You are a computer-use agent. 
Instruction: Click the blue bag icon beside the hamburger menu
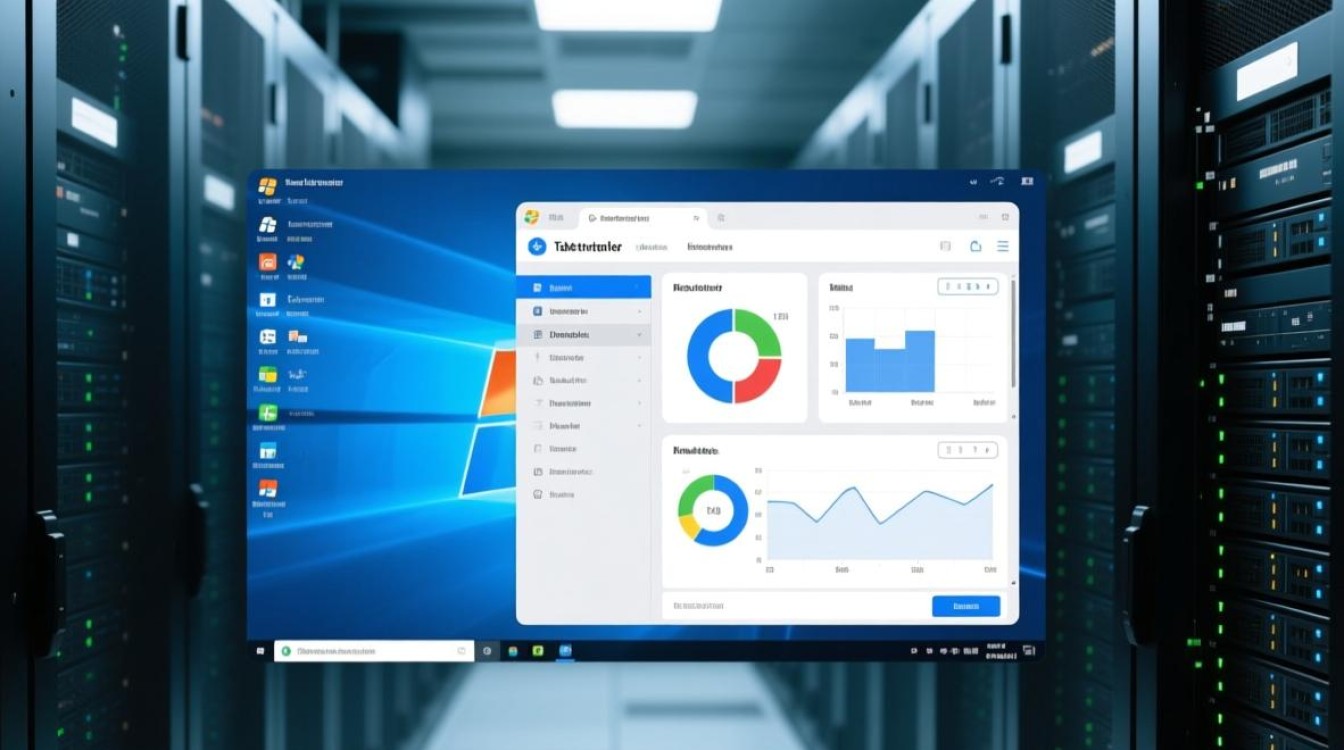coord(976,246)
